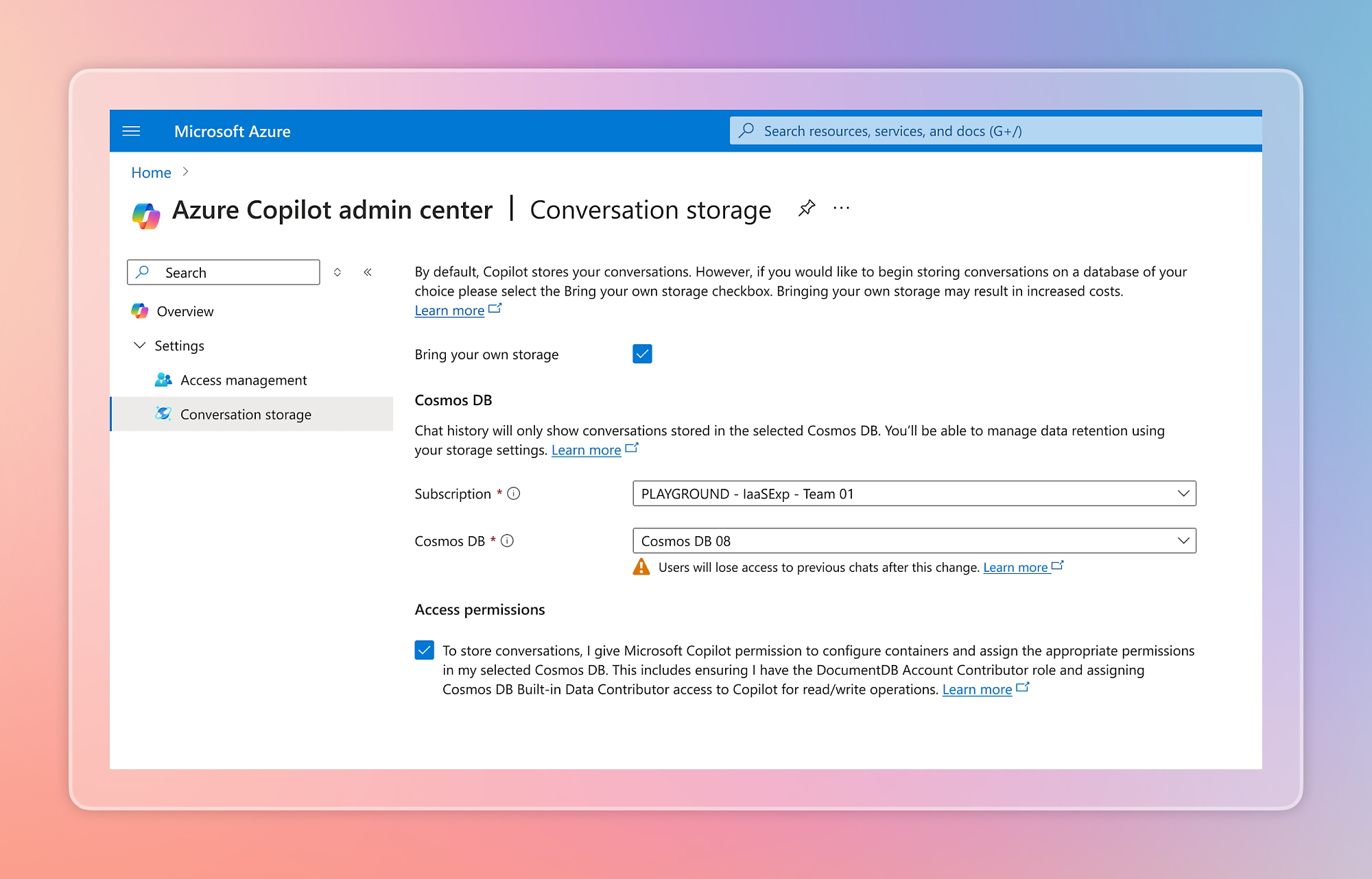Open the more options ellipsis menu
This screenshot has width=1372, height=879.
(x=842, y=209)
